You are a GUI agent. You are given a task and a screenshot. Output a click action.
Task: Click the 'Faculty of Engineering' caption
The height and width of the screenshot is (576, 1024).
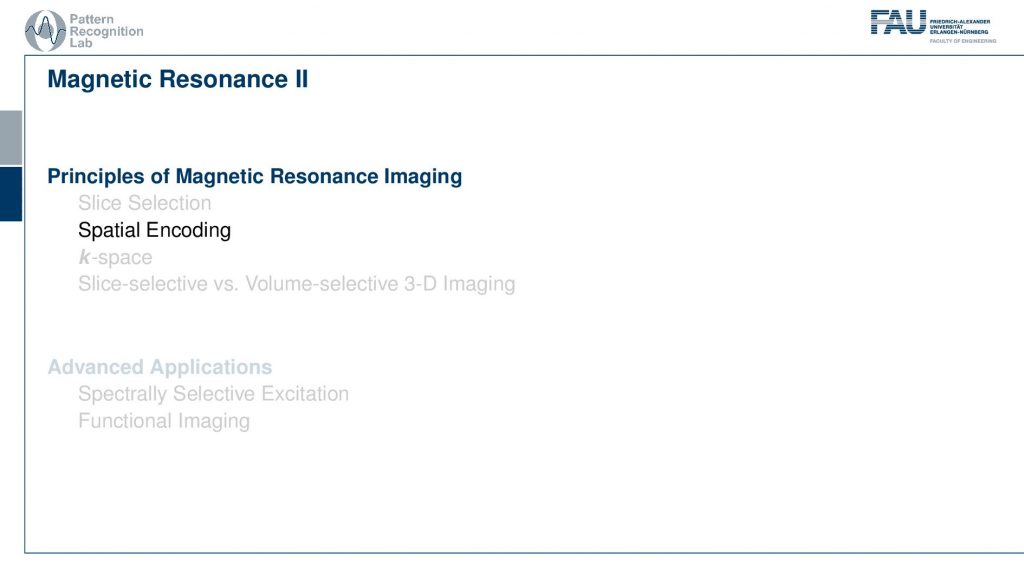[x=962, y=41]
